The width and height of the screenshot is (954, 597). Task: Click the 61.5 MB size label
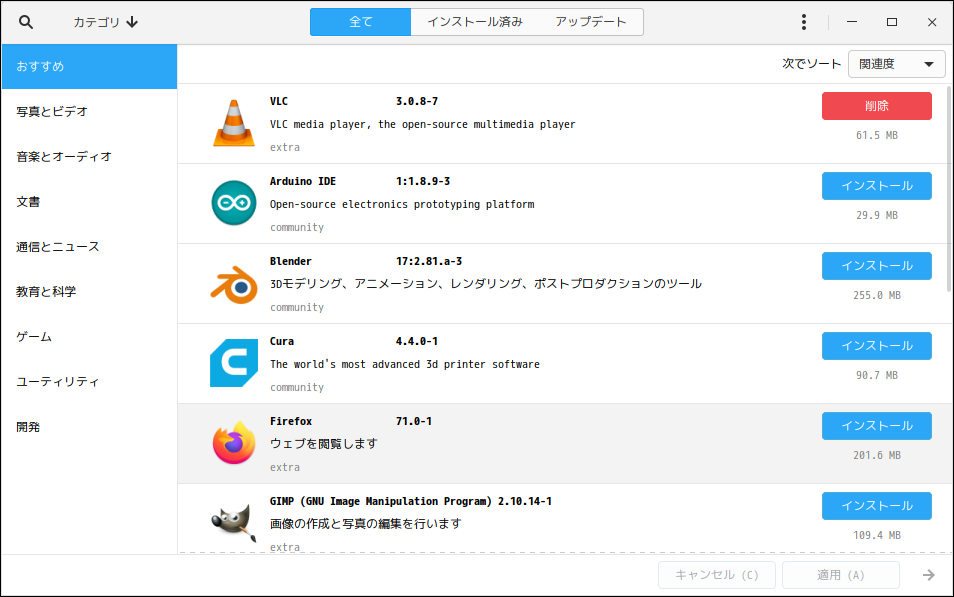[877, 135]
